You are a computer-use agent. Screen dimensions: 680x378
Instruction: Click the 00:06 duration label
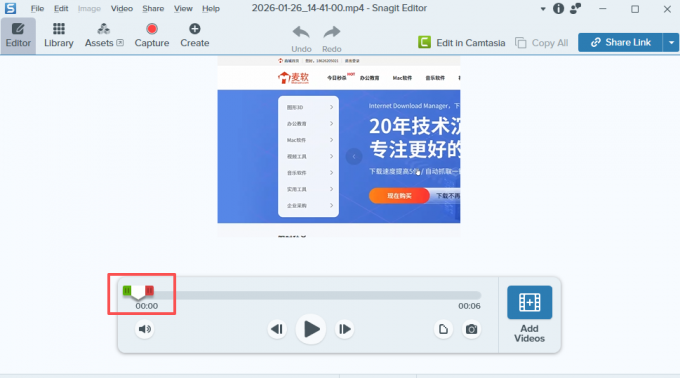469,306
